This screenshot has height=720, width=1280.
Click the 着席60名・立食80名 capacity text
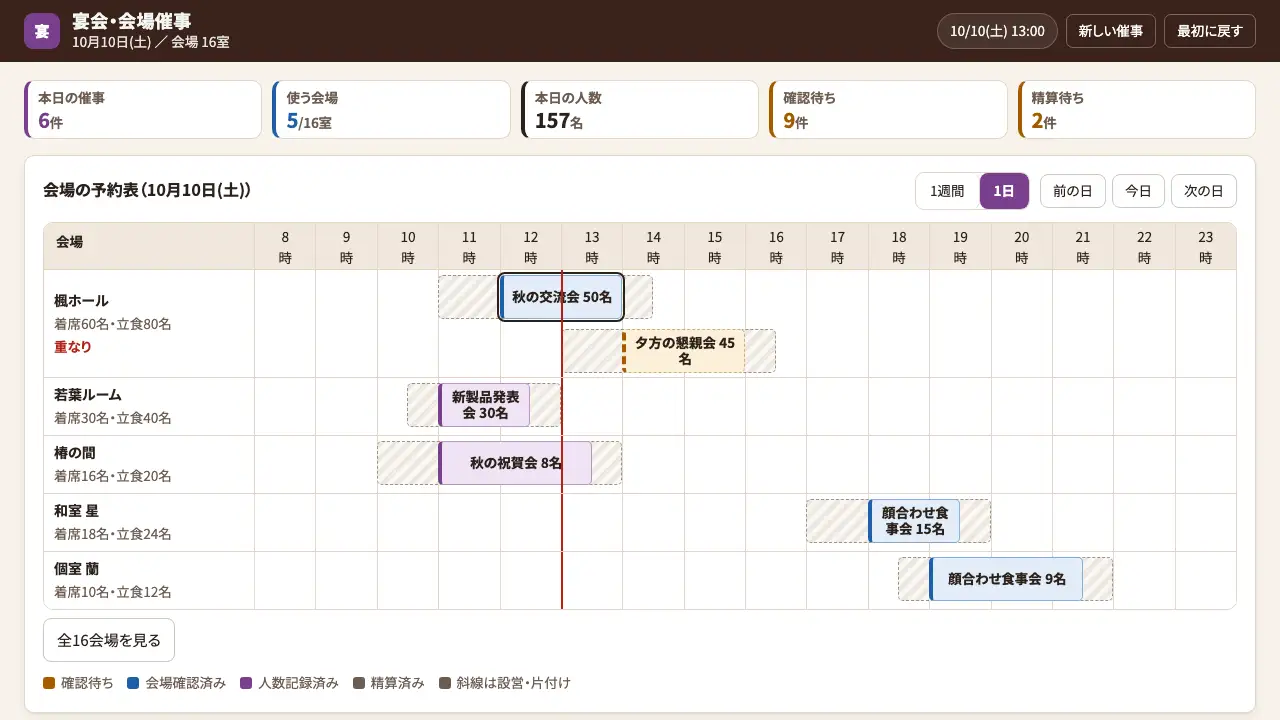pos(113,324)
